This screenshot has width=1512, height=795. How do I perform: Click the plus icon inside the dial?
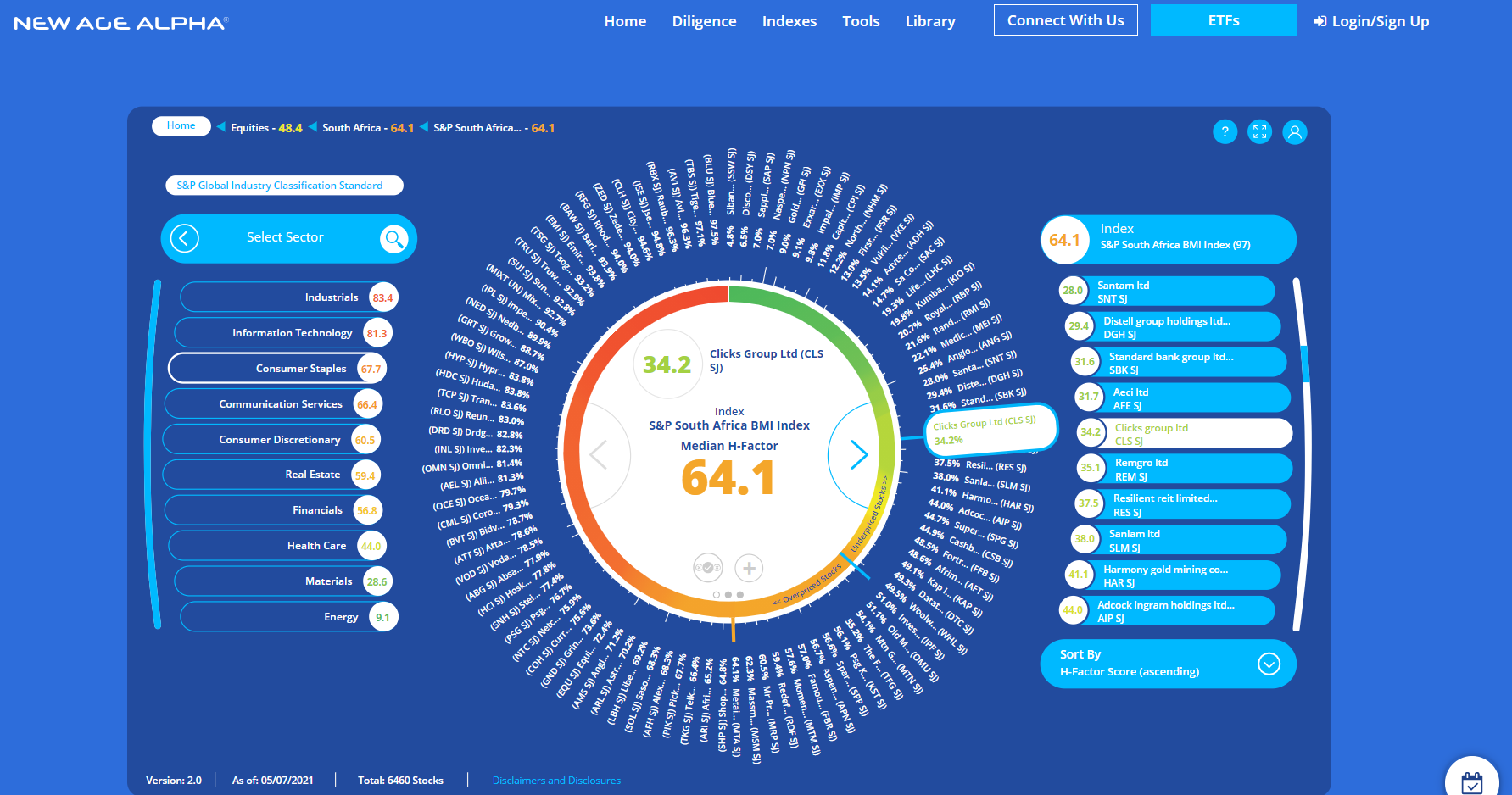click(x=749, y=567)
